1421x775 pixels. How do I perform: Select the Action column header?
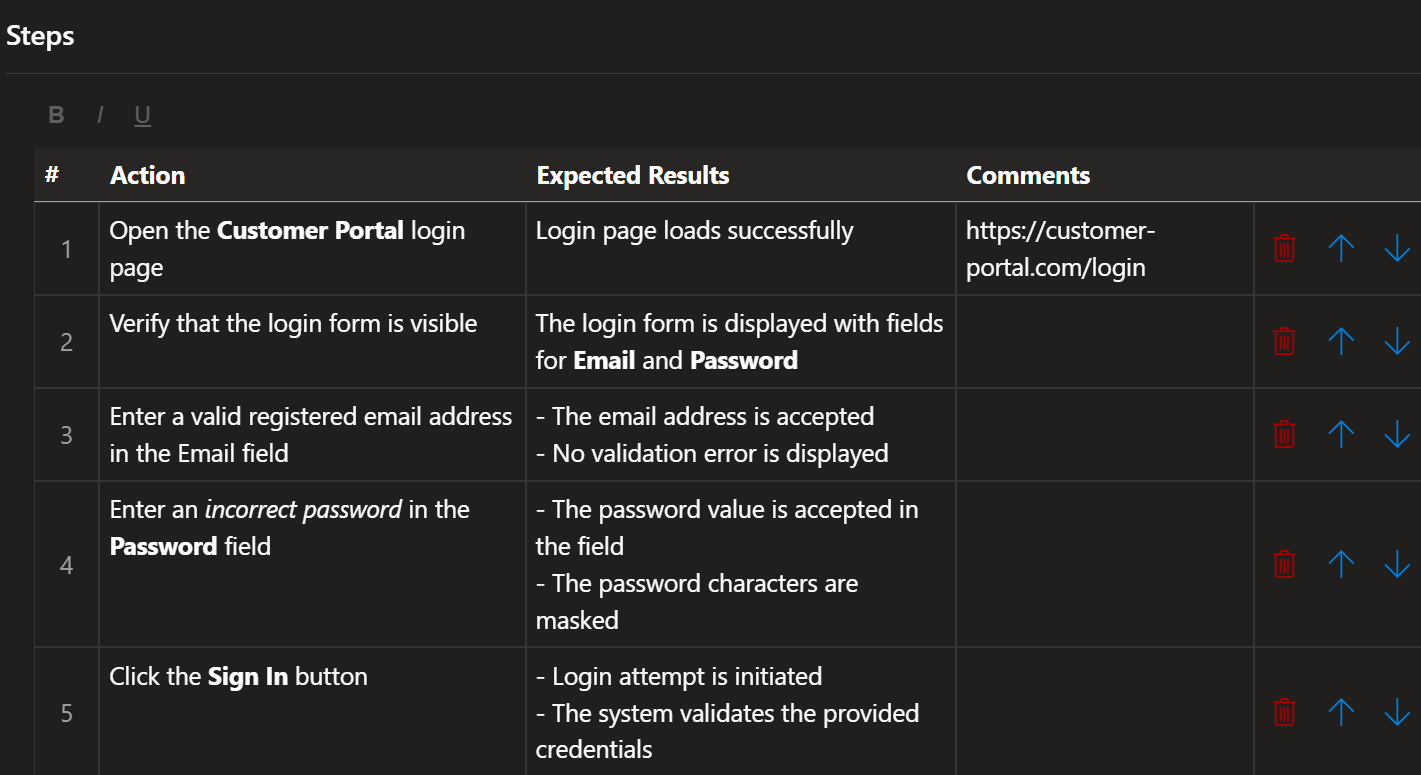point(147,176)
